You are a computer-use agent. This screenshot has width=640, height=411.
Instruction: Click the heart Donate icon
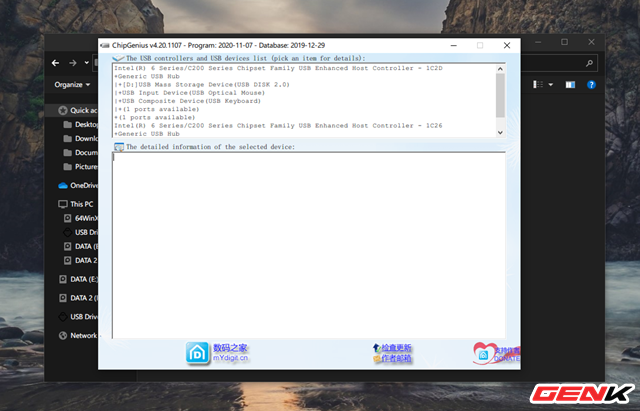tap(483, 353)
